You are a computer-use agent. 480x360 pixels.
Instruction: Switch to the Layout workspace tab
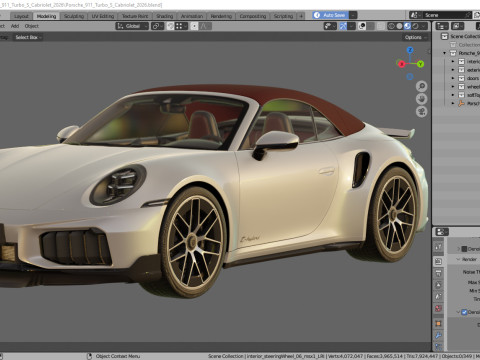(22, 16)
